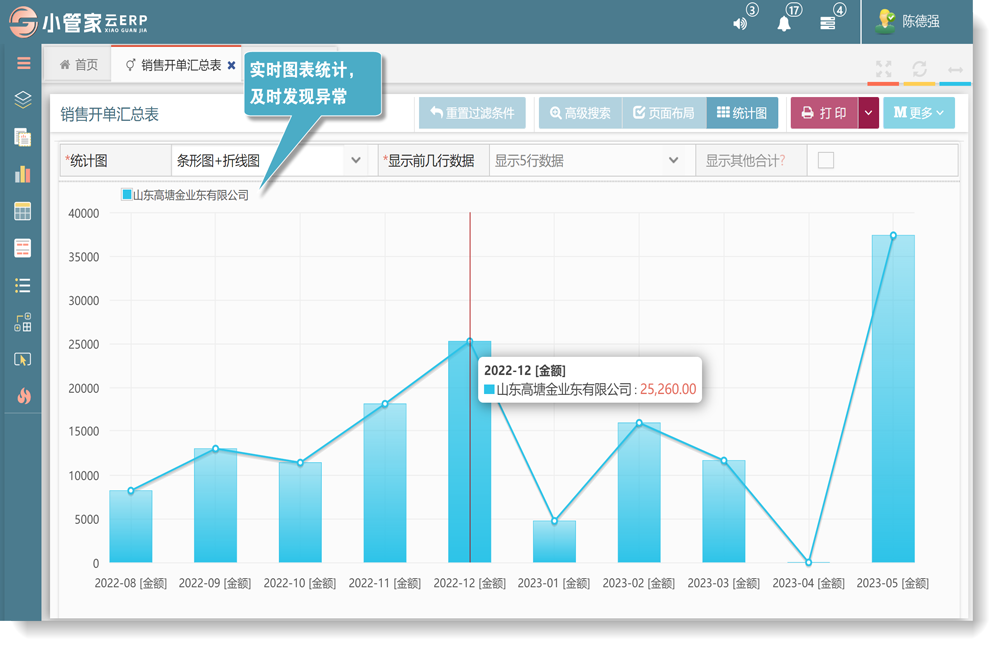Check the 显示其他合计 checkbox

click(826, 160)
